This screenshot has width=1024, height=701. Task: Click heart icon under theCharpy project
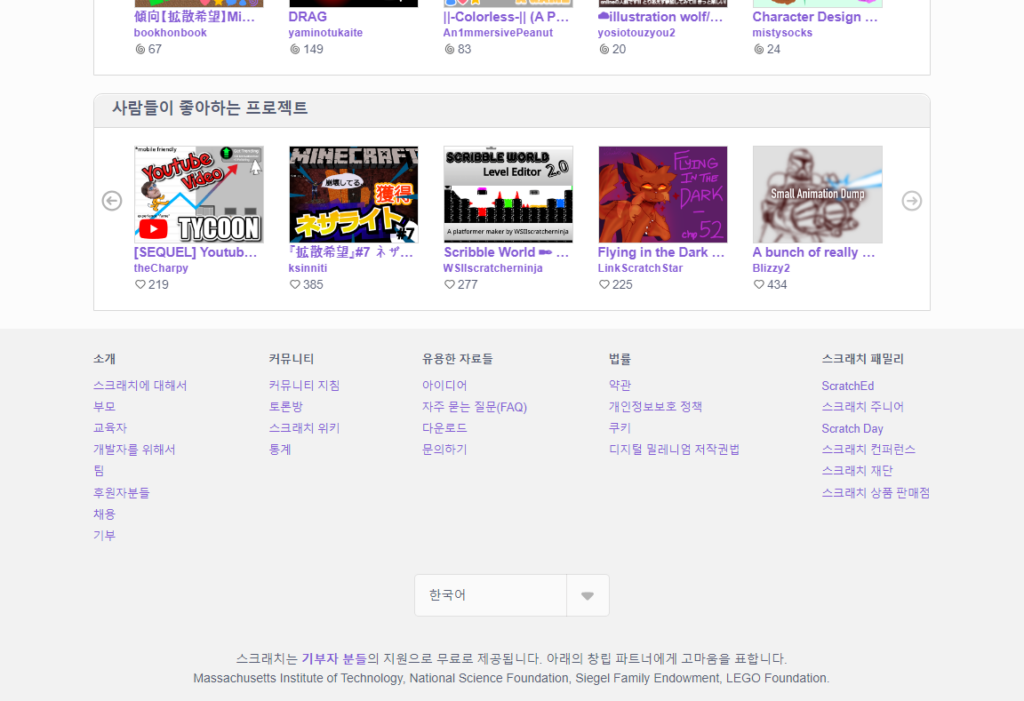pyautogui.click(x=140, y=285)
